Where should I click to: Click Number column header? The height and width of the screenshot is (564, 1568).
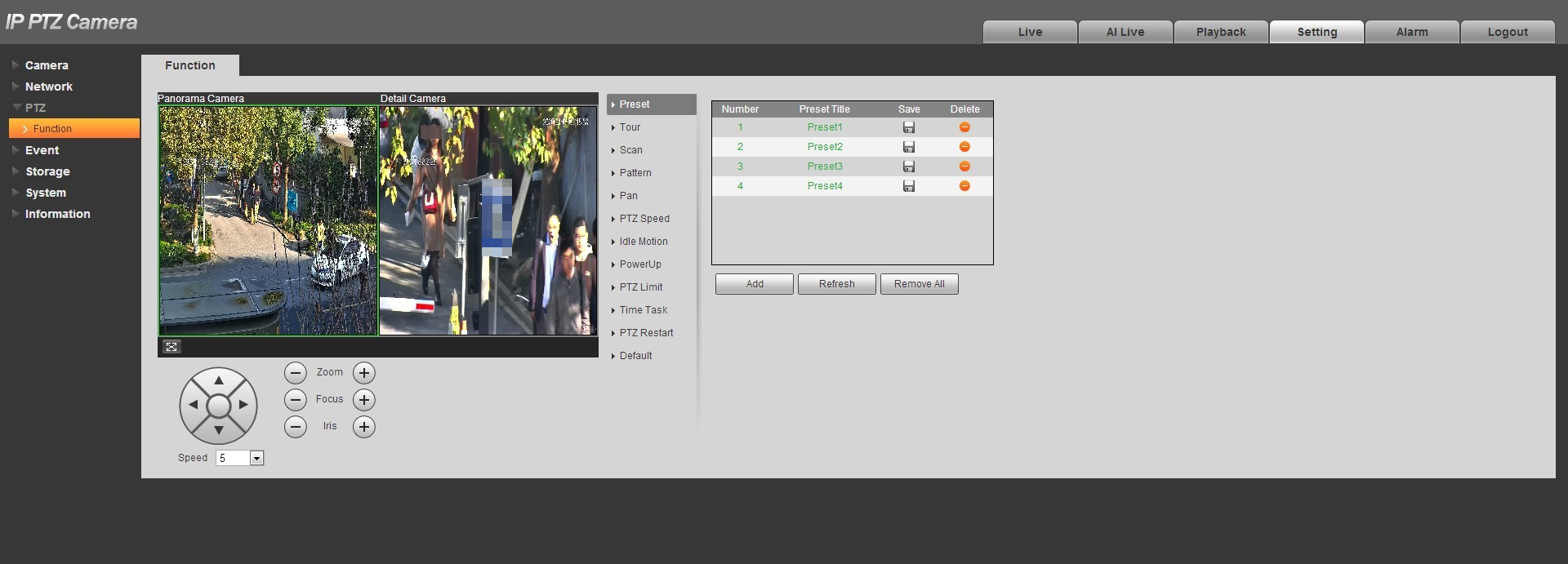coord(740,109)
